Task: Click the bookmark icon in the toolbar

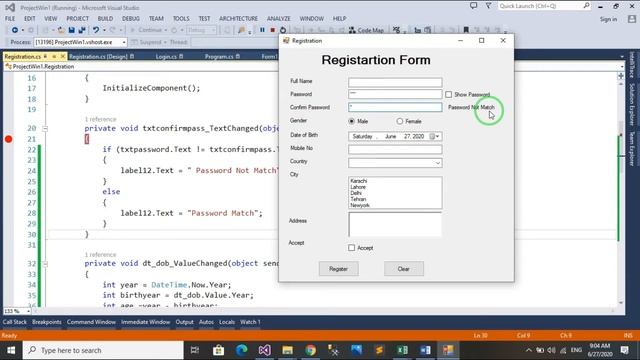Action: [x=466, y=30]
